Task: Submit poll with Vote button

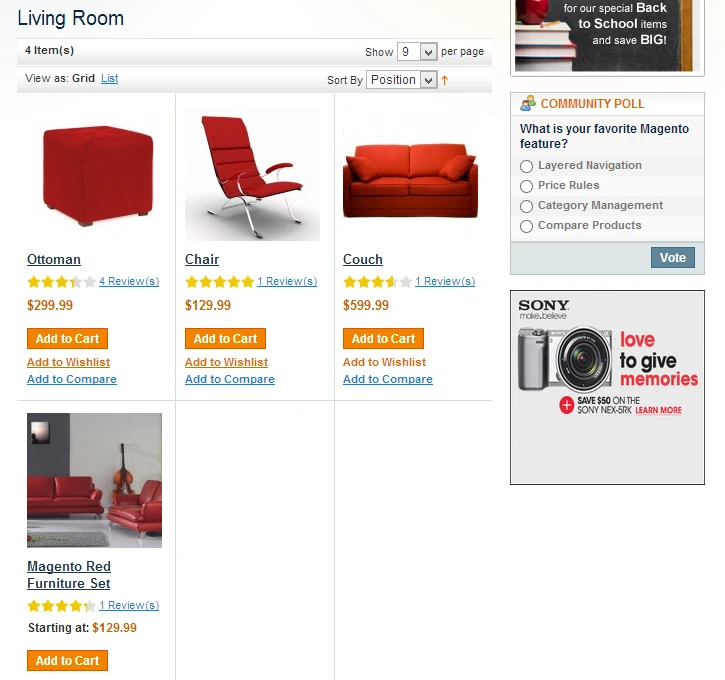Action: [673, 257]
